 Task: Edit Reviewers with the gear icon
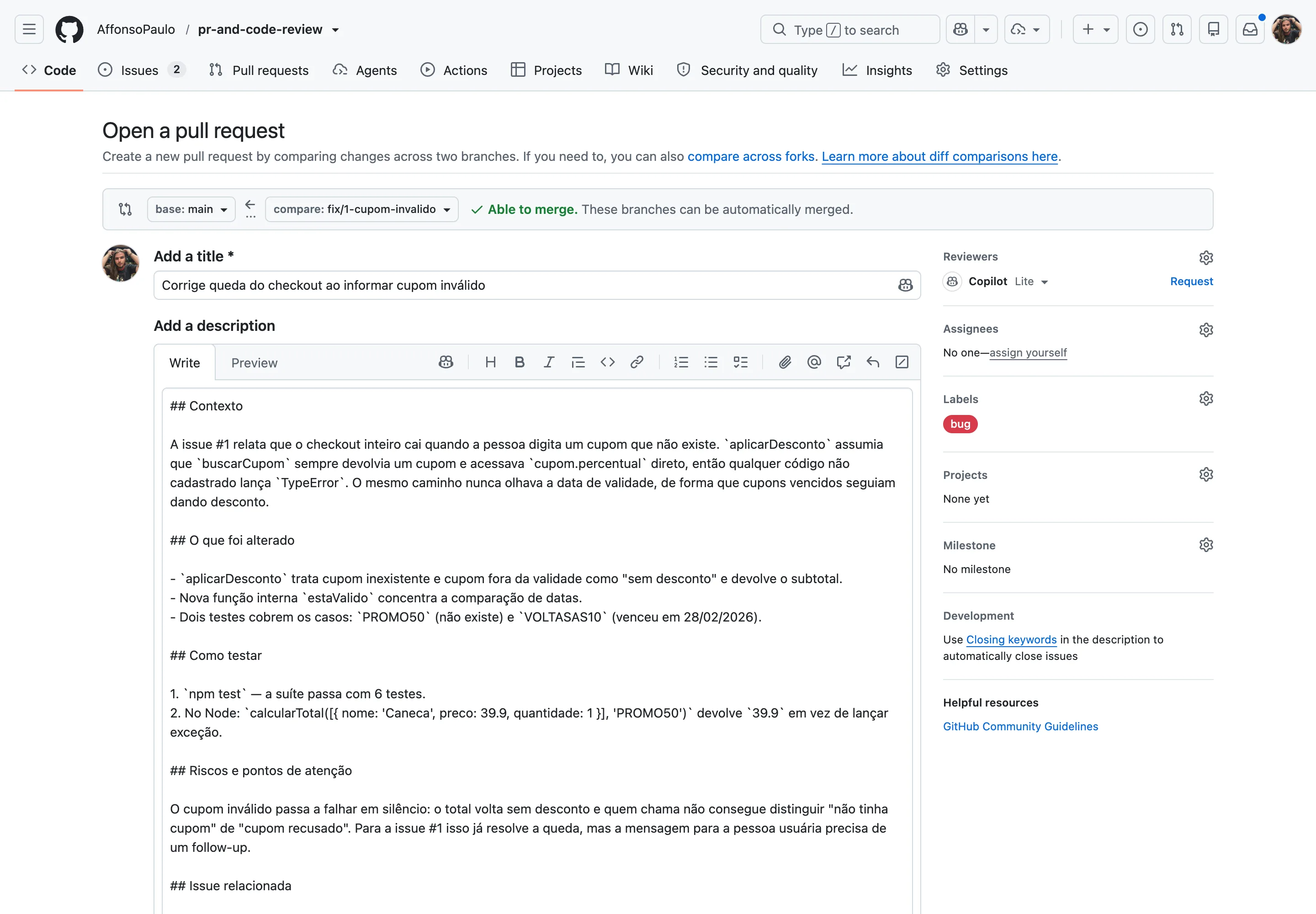pyautogui.click(x=1206, y=258)
